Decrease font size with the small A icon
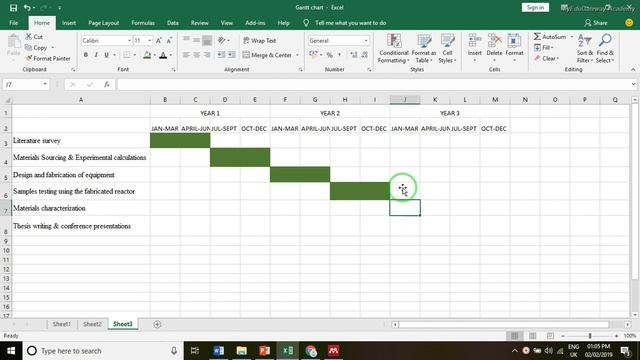The width and height of the screenshot is (640, 360). click(169, 40)
